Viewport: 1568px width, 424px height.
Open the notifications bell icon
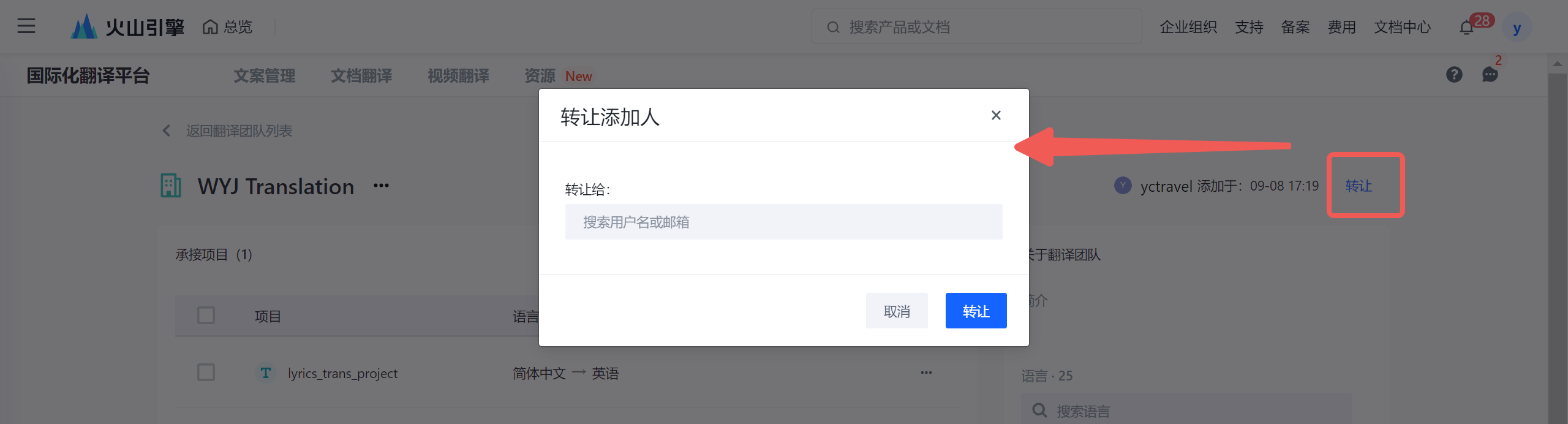tap(1466, 28)
